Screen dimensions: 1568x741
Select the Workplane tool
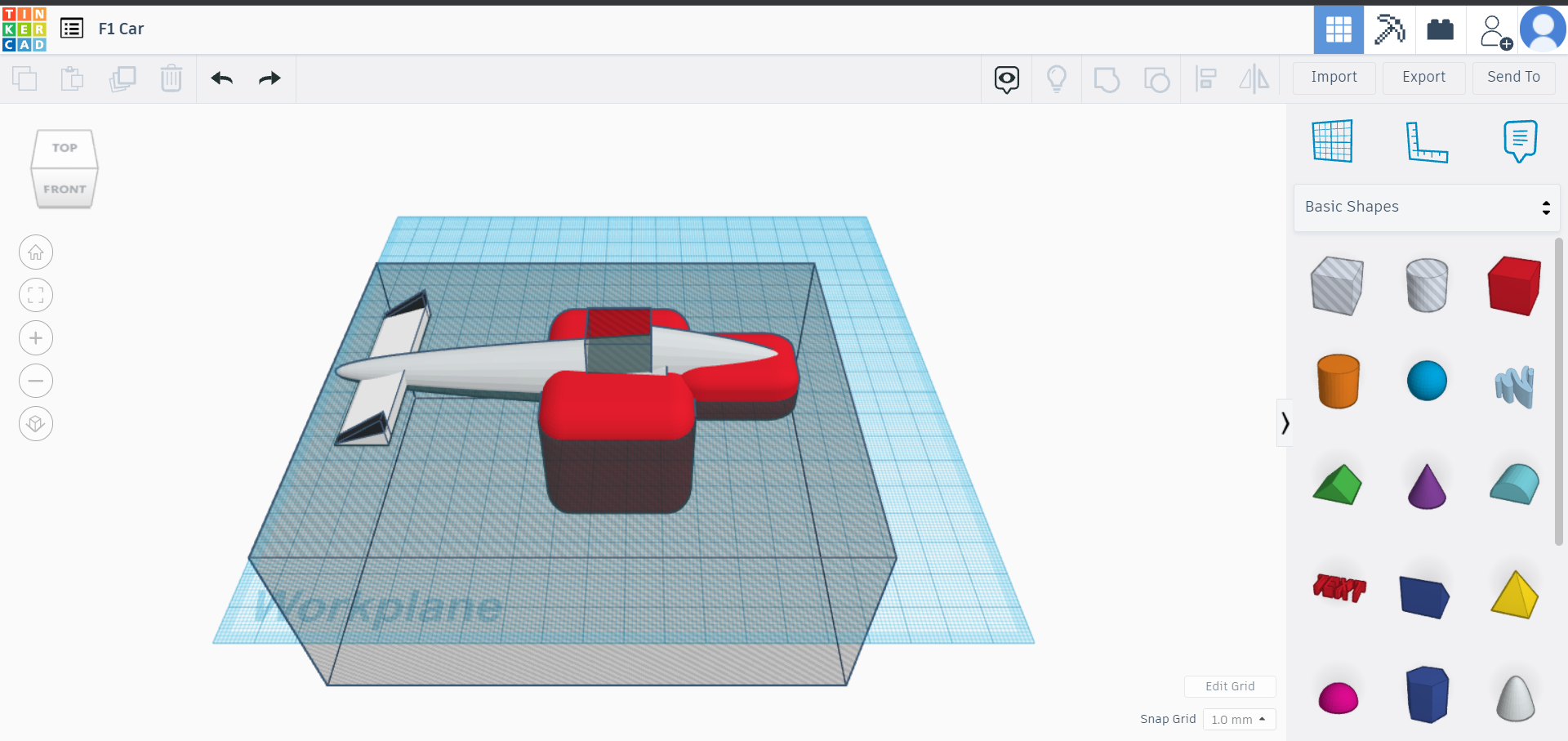point(1333,141)
